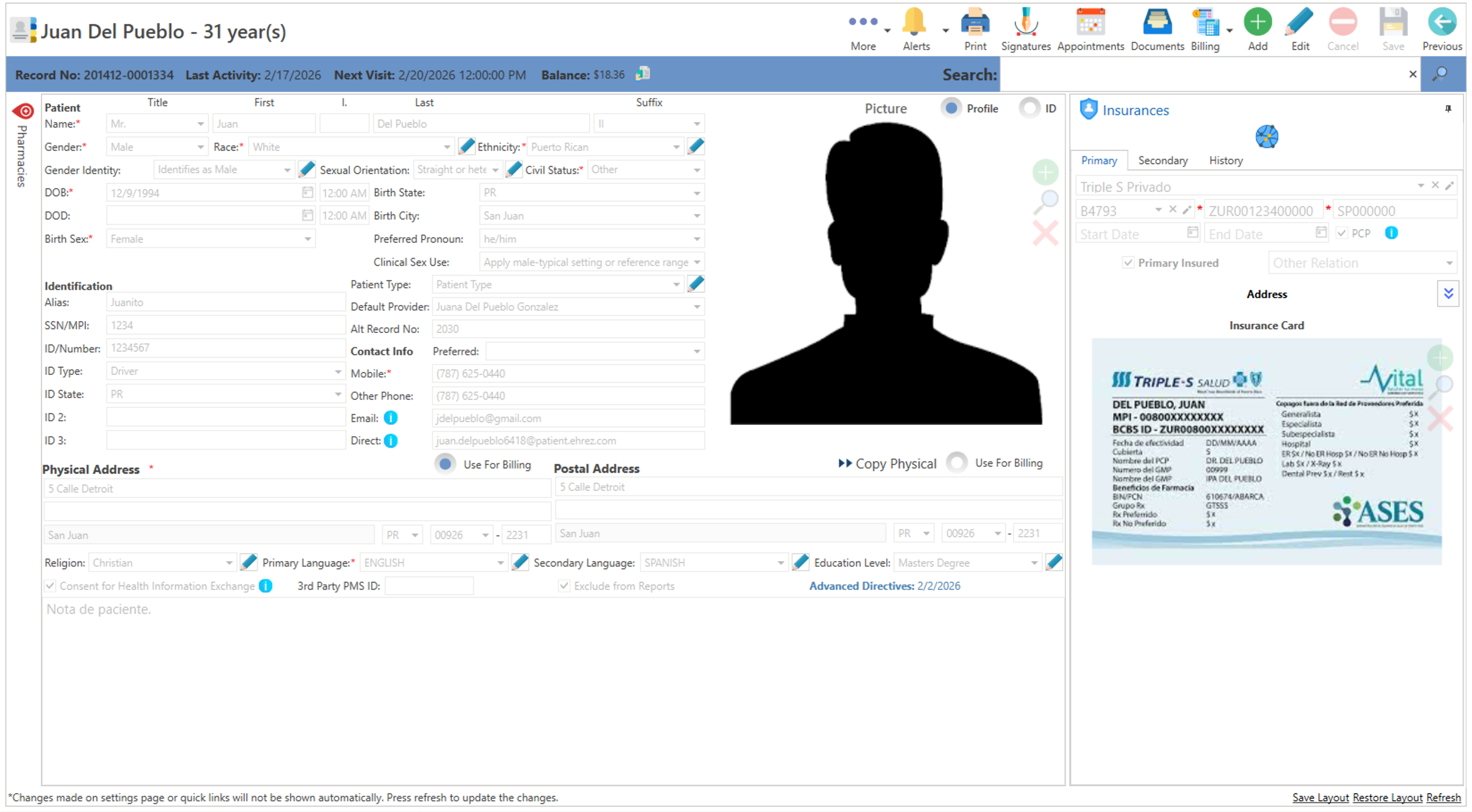Click the Restore Layout link
1472x812 pixels.
click(x=1388, y=797)
